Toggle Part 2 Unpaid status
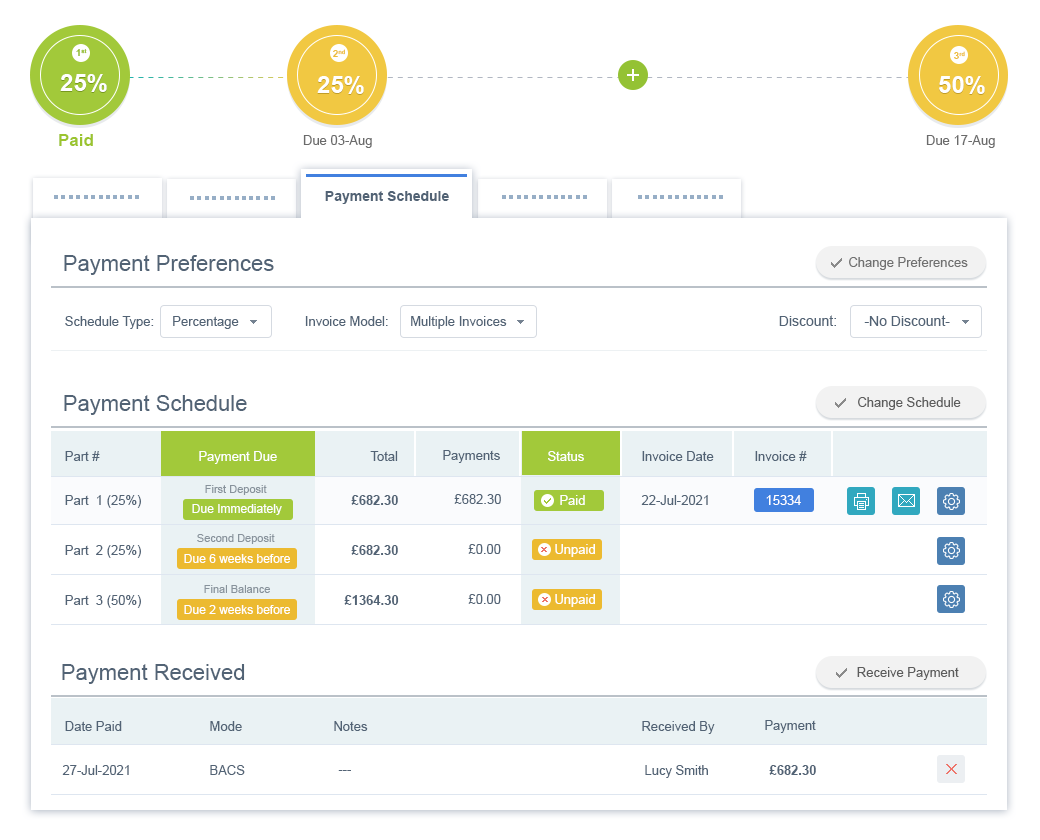This screenshot has height=840, width=1040. 567,549
